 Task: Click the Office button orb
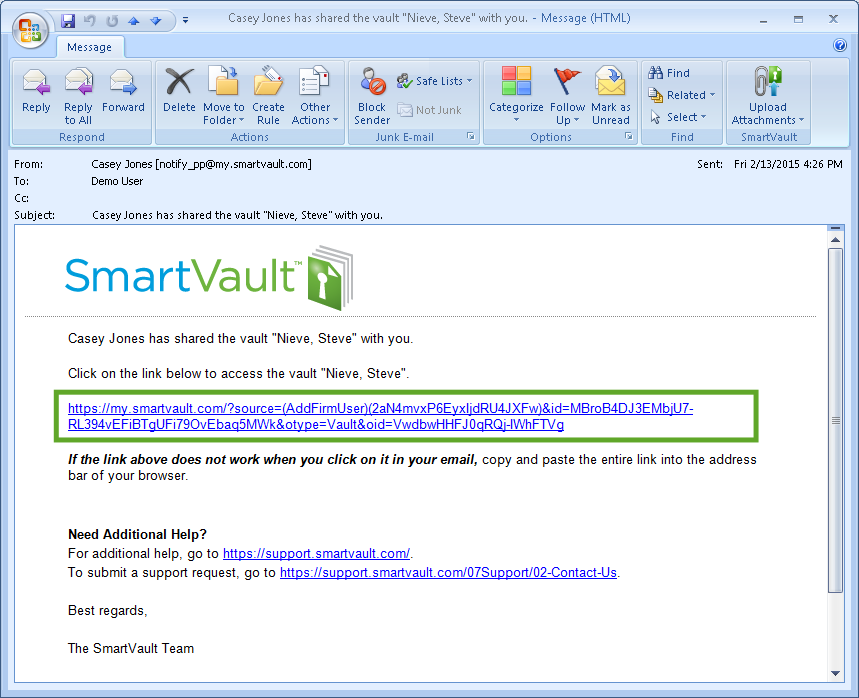31,30
